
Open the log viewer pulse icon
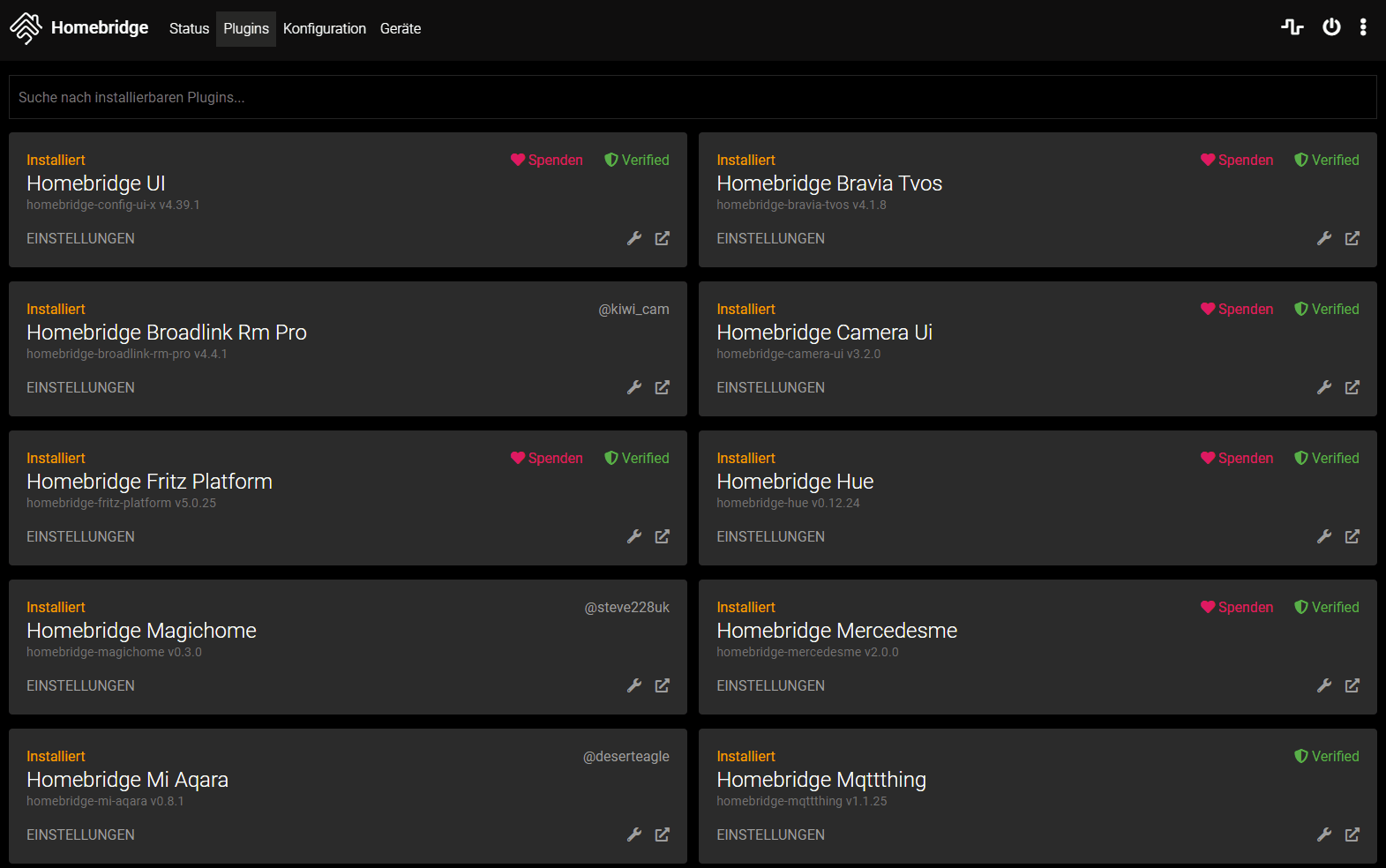(x=1292, y=27)
